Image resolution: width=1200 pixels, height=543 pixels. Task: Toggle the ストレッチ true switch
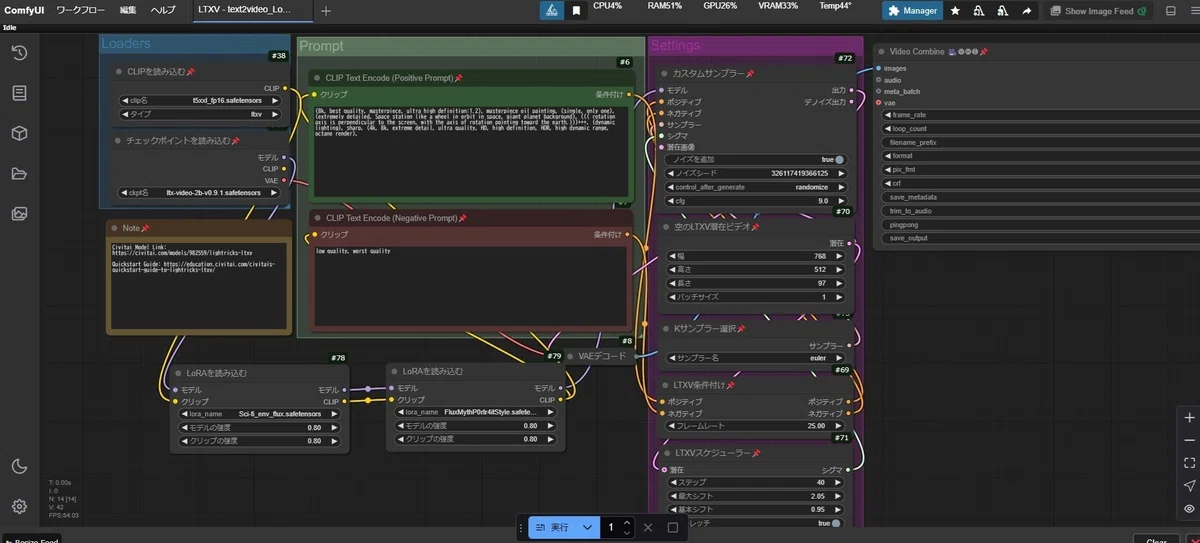(836, 523)
